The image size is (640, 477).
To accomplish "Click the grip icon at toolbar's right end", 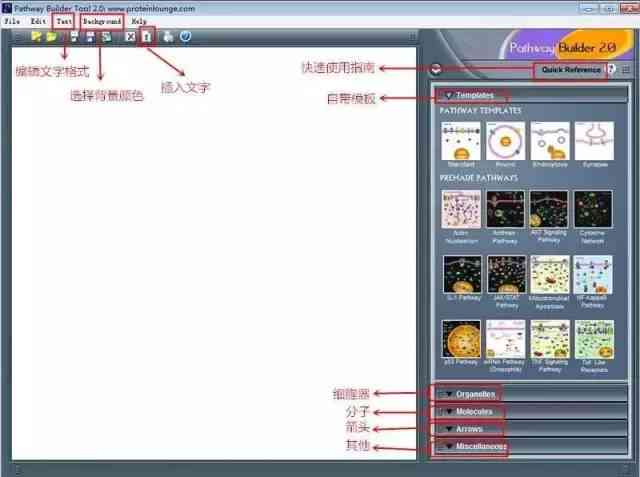I will point(412,37).
